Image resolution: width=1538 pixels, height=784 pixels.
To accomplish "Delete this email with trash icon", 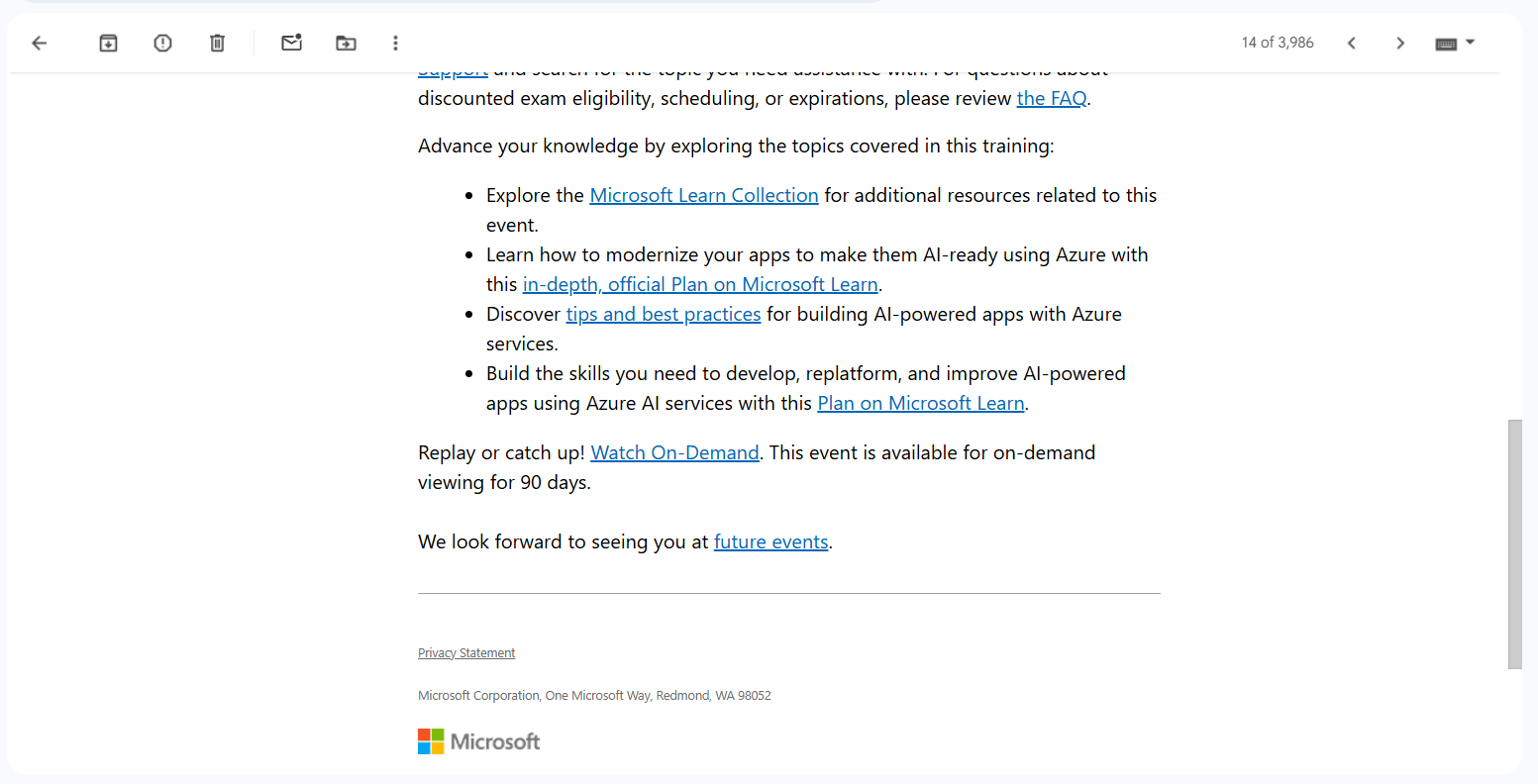I will click(x=218, y=43).
